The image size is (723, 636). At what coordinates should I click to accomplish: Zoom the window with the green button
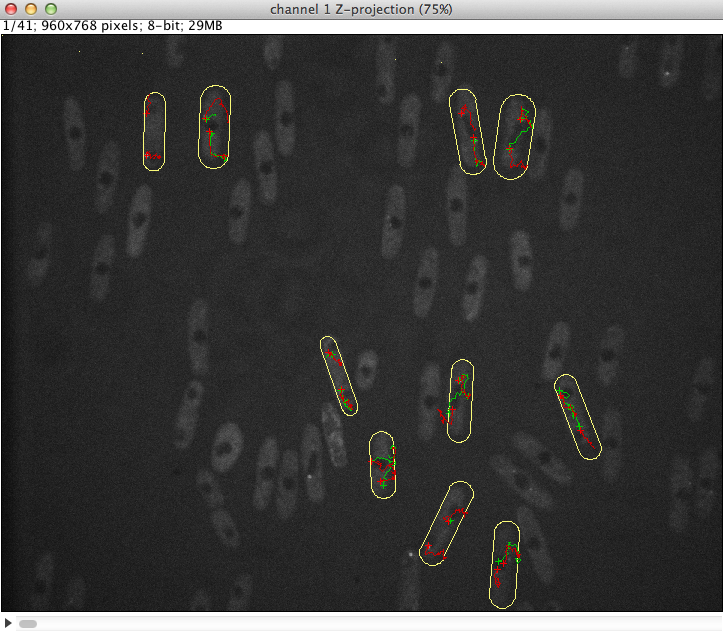click(x=51, y=9)
